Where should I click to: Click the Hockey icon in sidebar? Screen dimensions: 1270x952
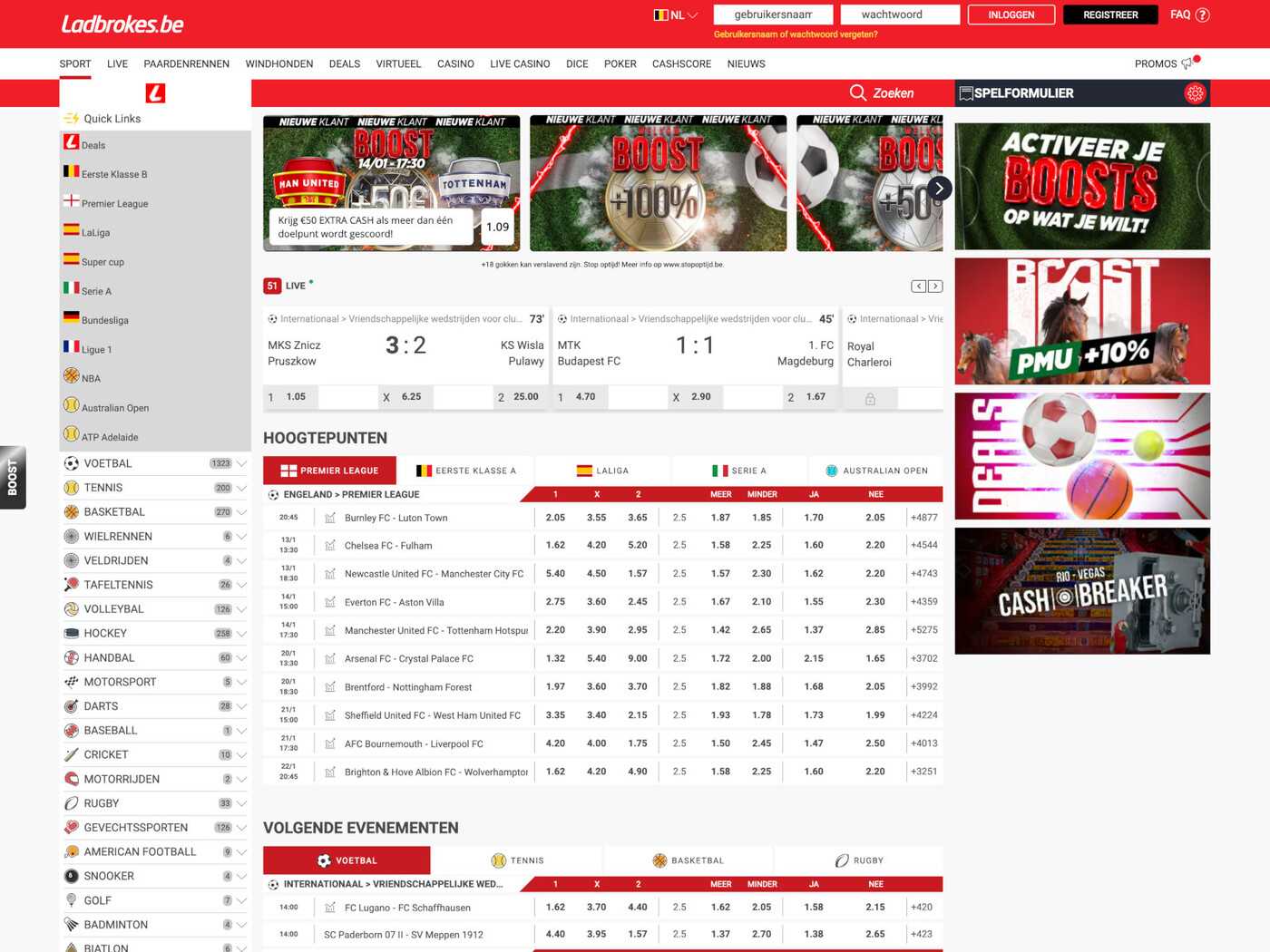click(72, 633)
